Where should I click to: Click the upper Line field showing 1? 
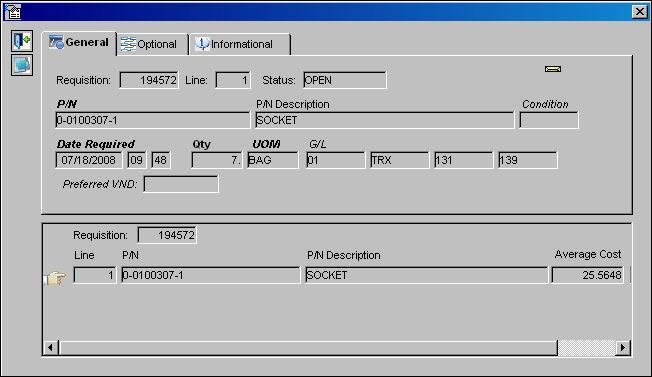click(x=233, y=80)
